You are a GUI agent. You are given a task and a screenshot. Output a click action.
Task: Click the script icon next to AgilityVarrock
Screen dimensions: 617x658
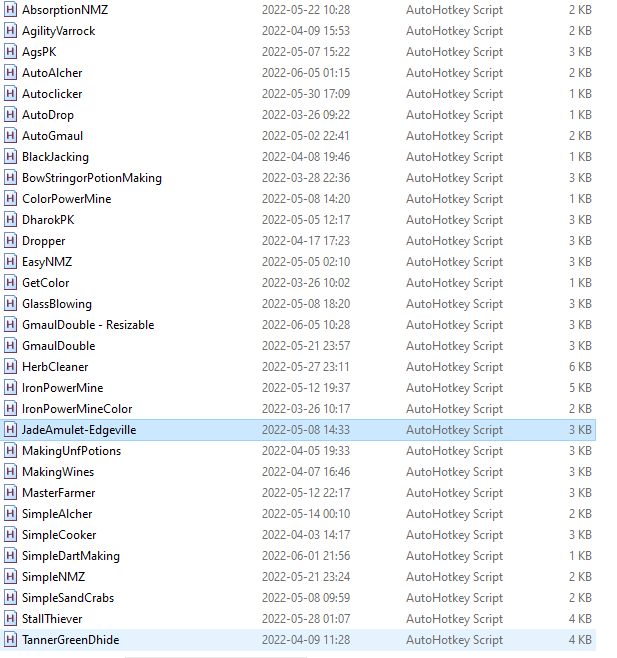tap(10, 30)
